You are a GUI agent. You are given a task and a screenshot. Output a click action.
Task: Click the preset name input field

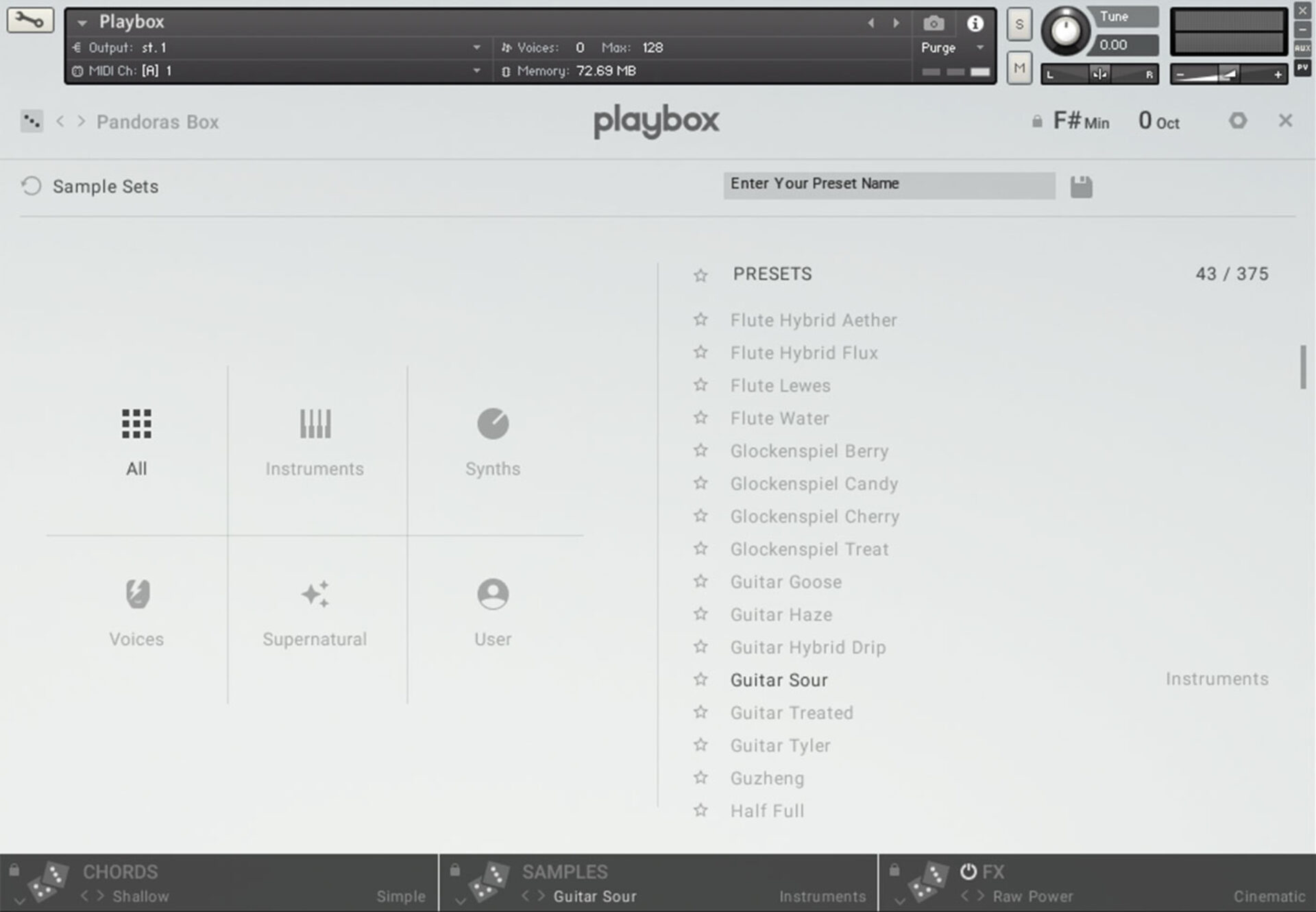(888, 185)
